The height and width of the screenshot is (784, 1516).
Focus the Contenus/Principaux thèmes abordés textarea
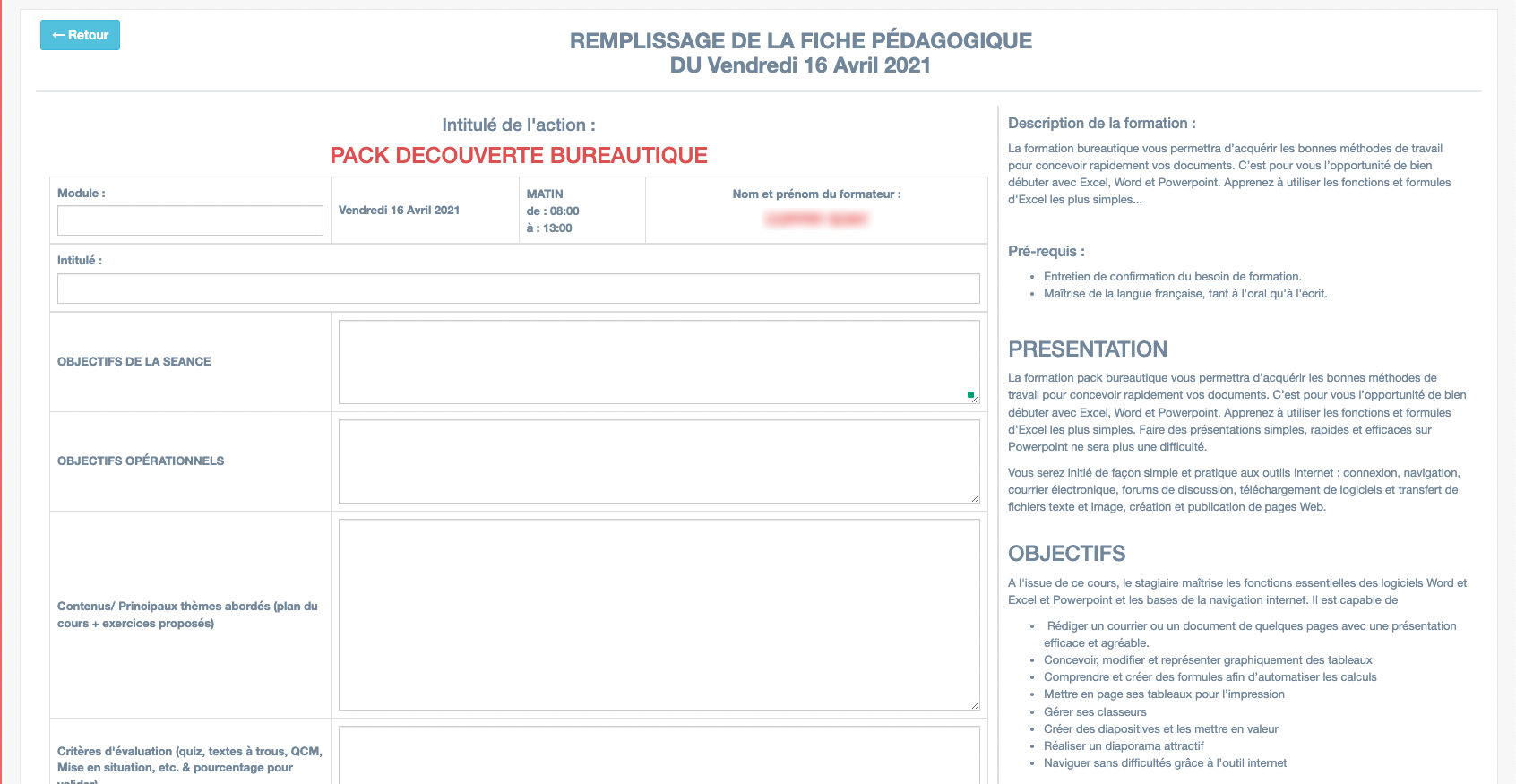pos(658,614)
